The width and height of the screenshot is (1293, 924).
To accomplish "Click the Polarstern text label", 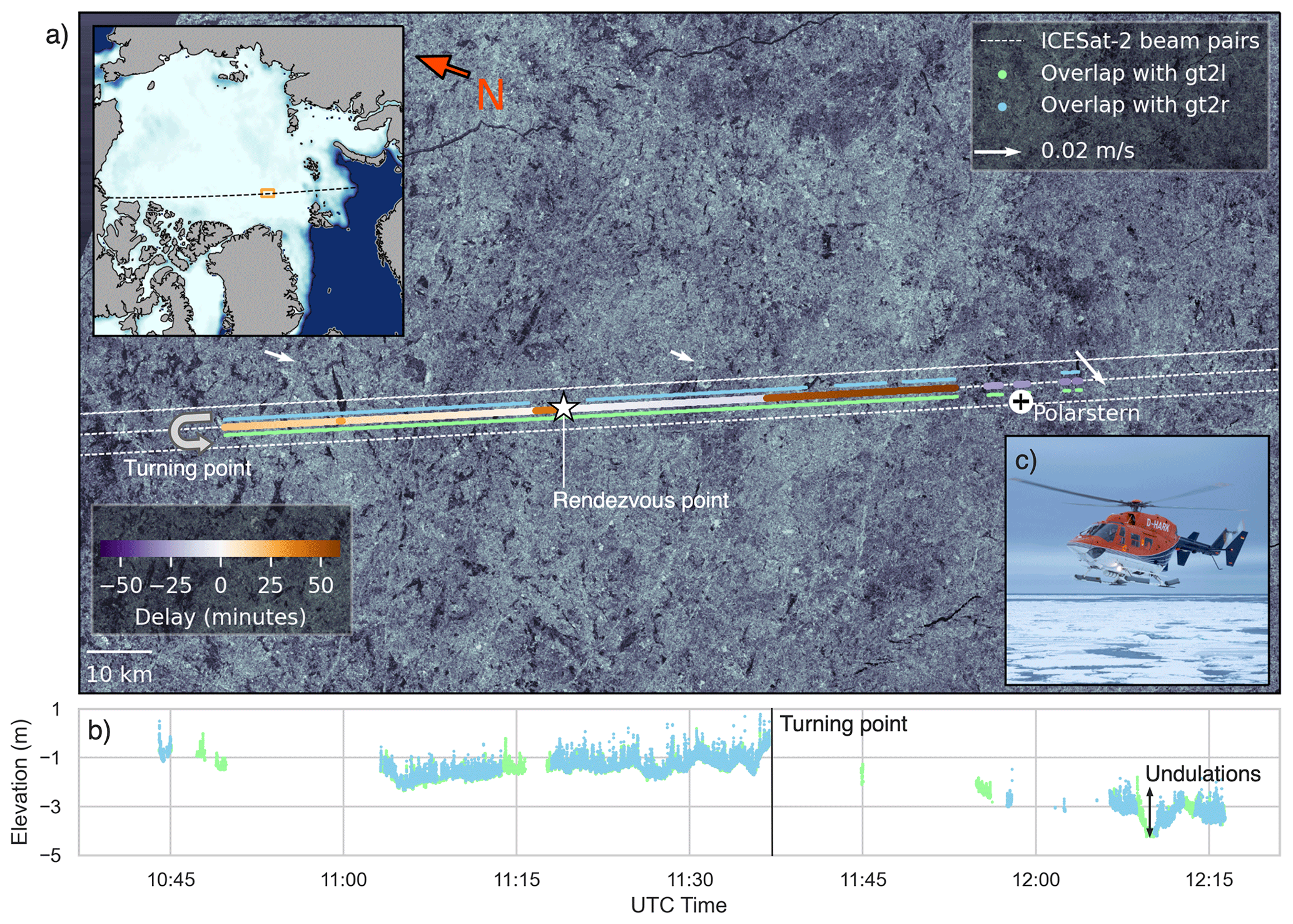I will tap(1086, 414).
